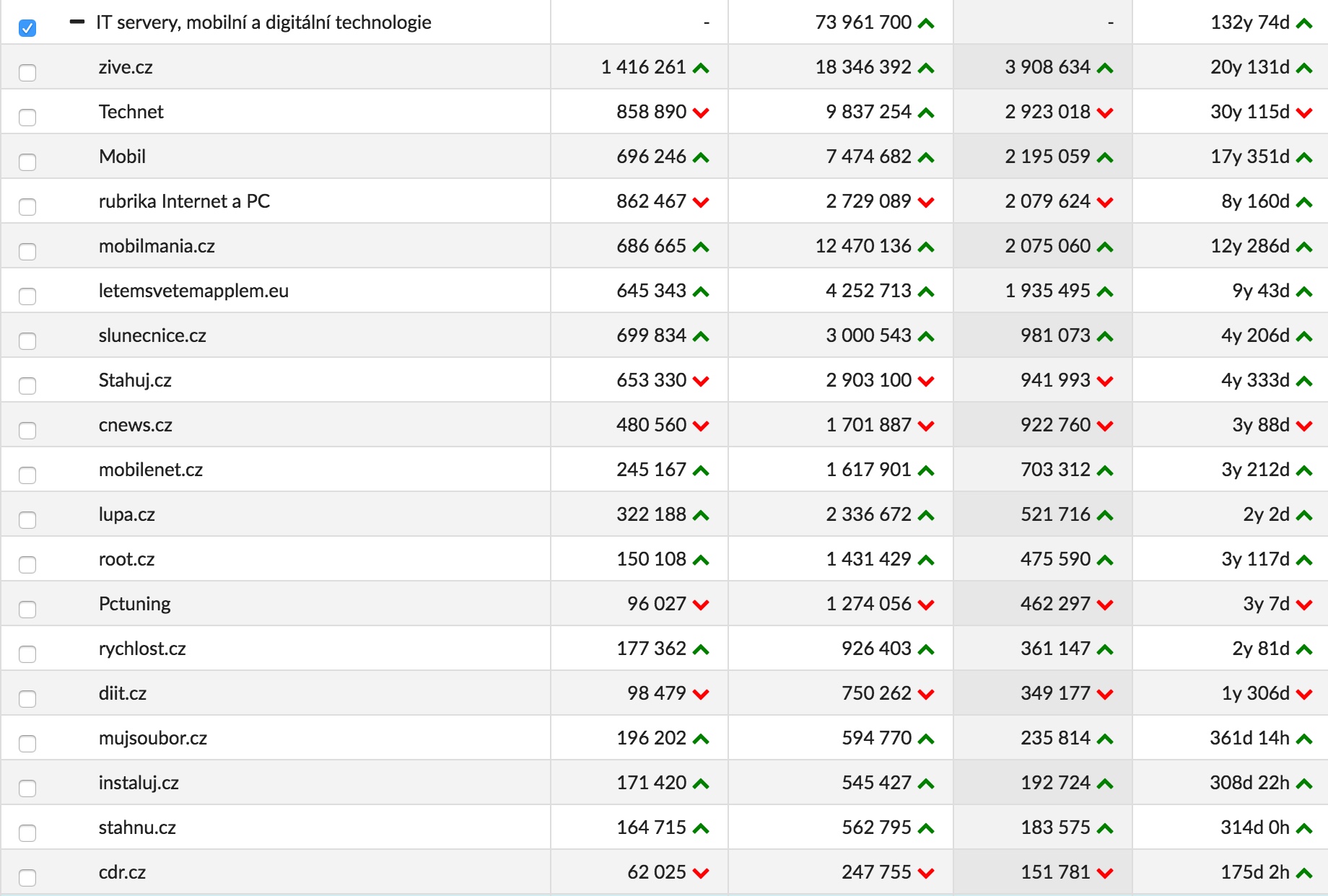
Task: Select the mujsoubor.cz row label
Action: 153,738
